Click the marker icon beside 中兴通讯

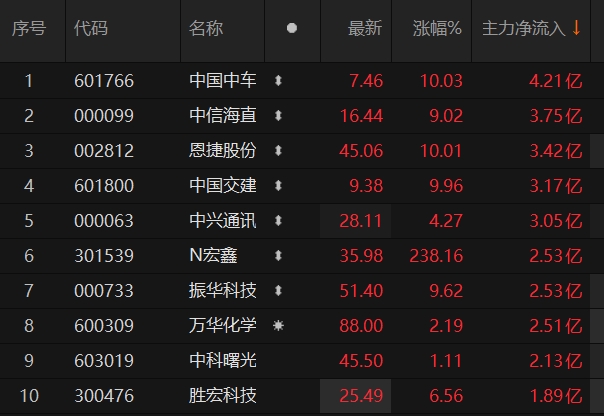click(x=279, y=221)
